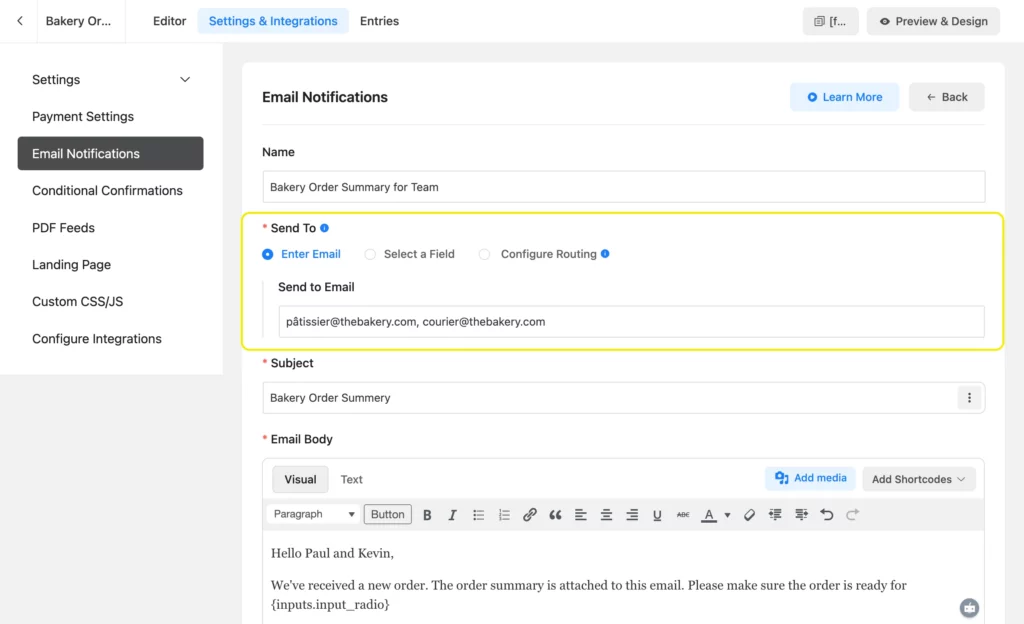1024x624 pixels.
Task: Click the back chevron arrow at top left
Action: (x=20, y=21)
